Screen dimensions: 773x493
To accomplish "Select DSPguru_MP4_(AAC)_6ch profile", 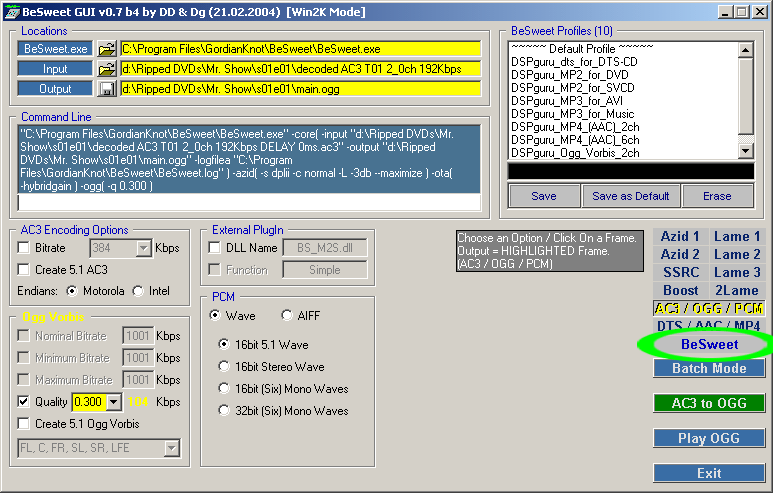I will tap(575, 140).
